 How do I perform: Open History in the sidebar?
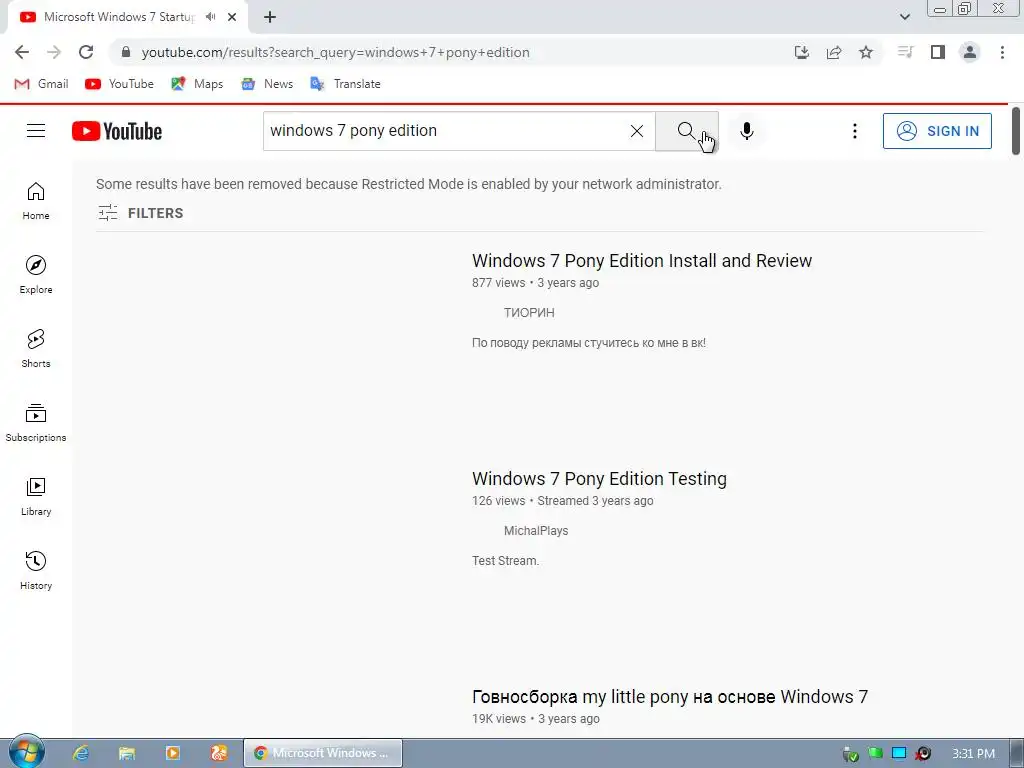pyautogui.click(x=36, y=571)
